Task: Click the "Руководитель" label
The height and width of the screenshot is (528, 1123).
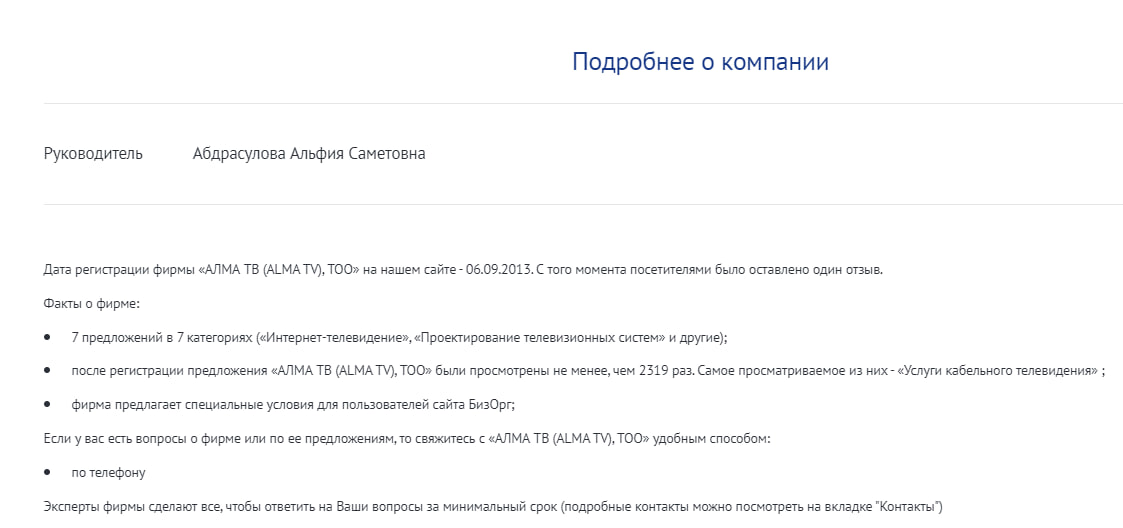Action: [x=93, y=154]
